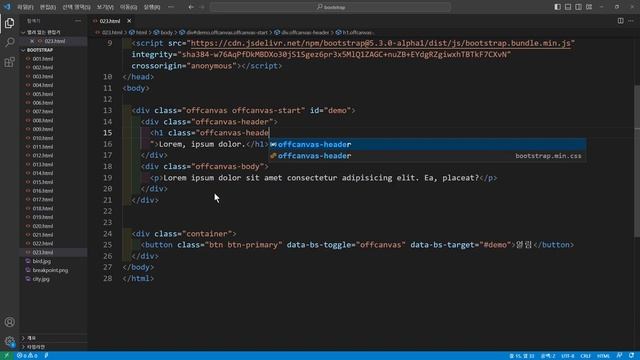Toggle the primary side bar layout icon
The height and width of the screenshot is (360, 640).
[x=558, y=7]
